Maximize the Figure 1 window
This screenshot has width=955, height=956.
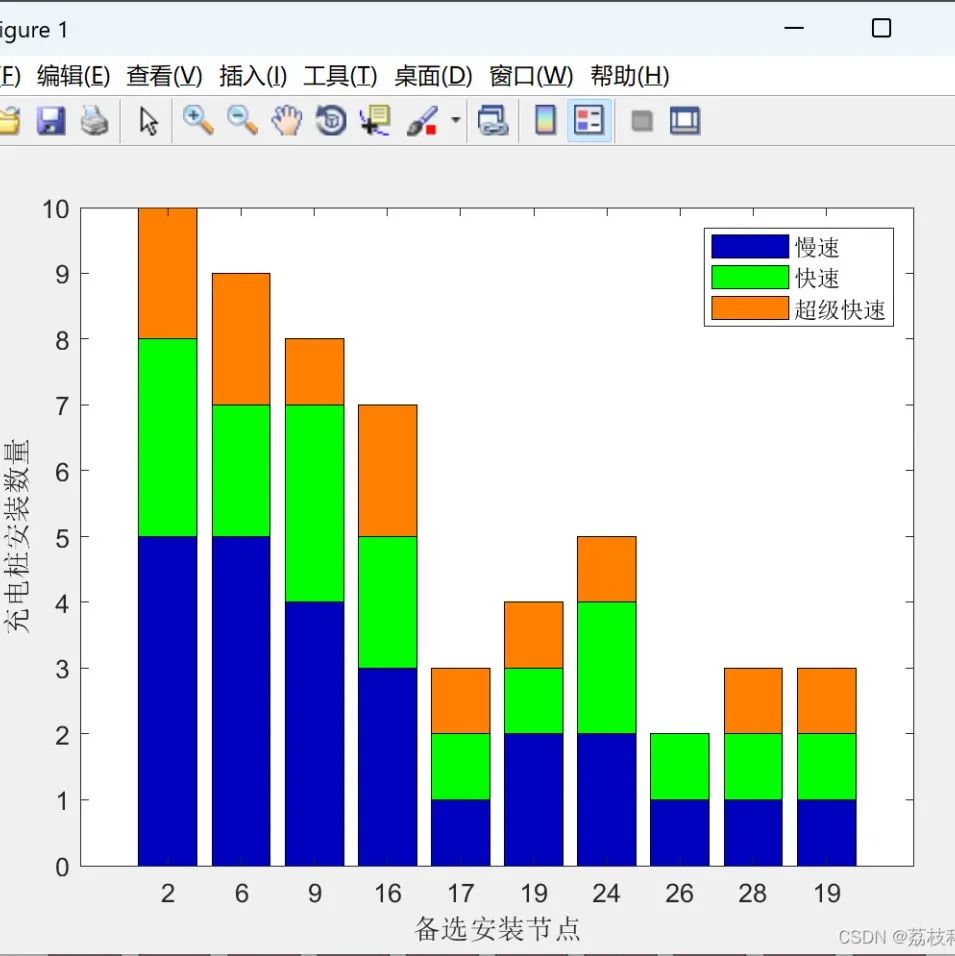point(881,28)
